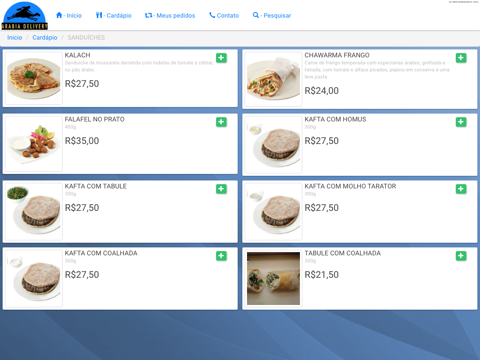Open Pesquisar search in navbar
The image size is (480, 360).
[x=272, y=15]
